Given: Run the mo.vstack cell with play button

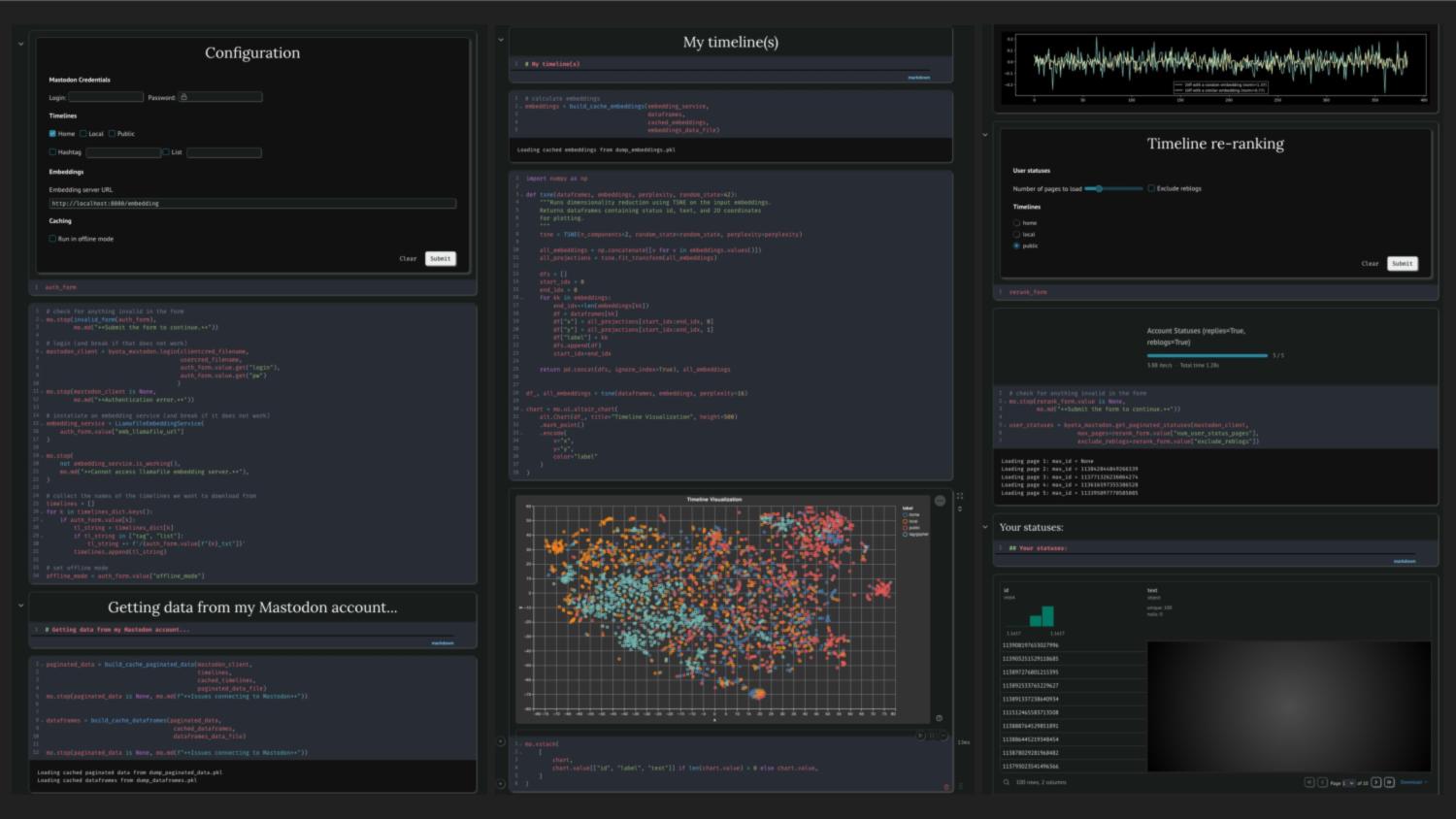Looking at the screenshot, I should pos(920,736).
